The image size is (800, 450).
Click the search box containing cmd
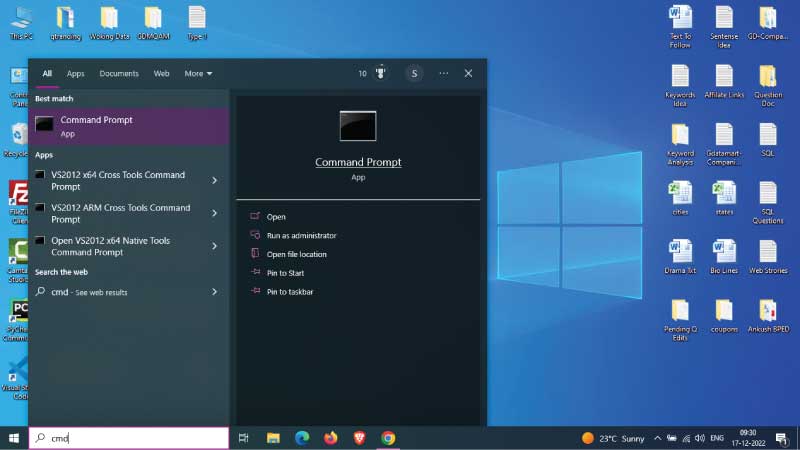pyautogui.click(x=129, y=438)
